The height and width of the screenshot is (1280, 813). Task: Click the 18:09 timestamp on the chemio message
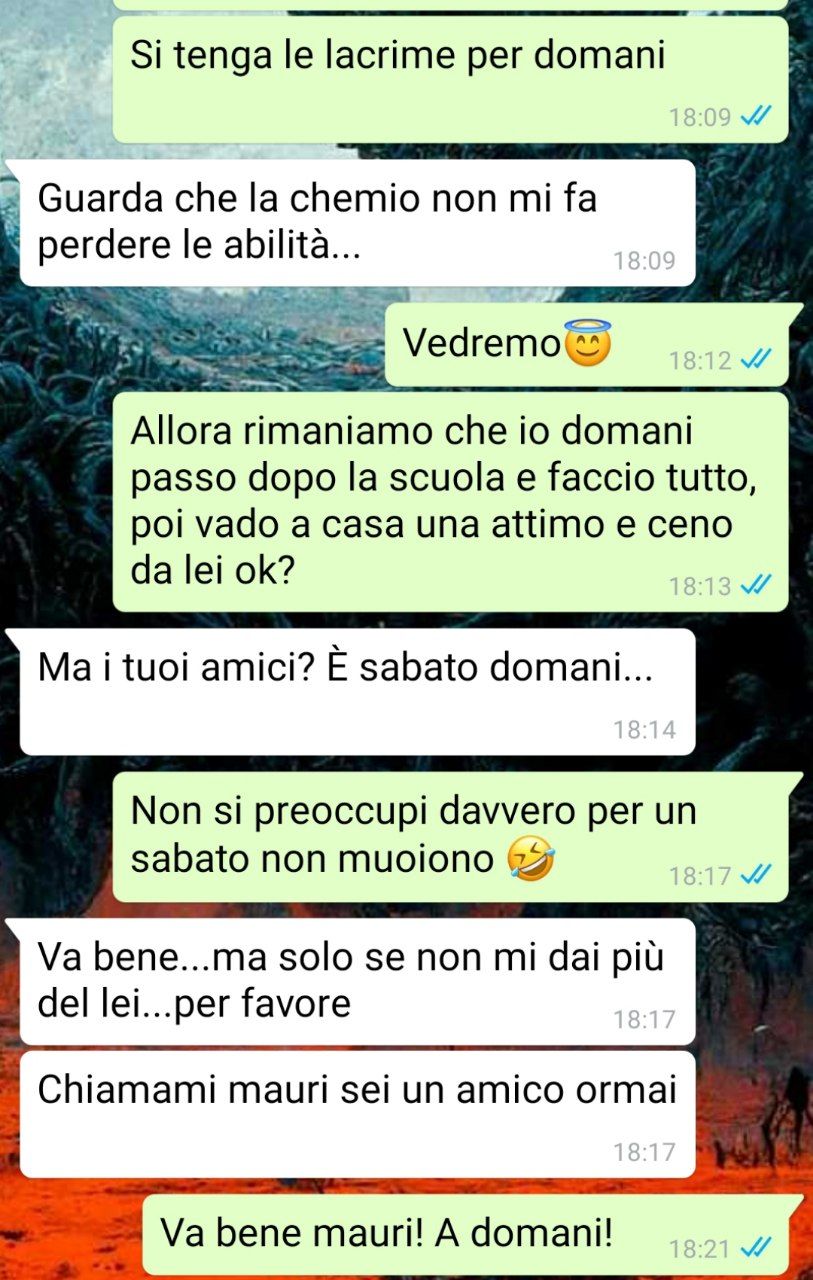[645, 261]
